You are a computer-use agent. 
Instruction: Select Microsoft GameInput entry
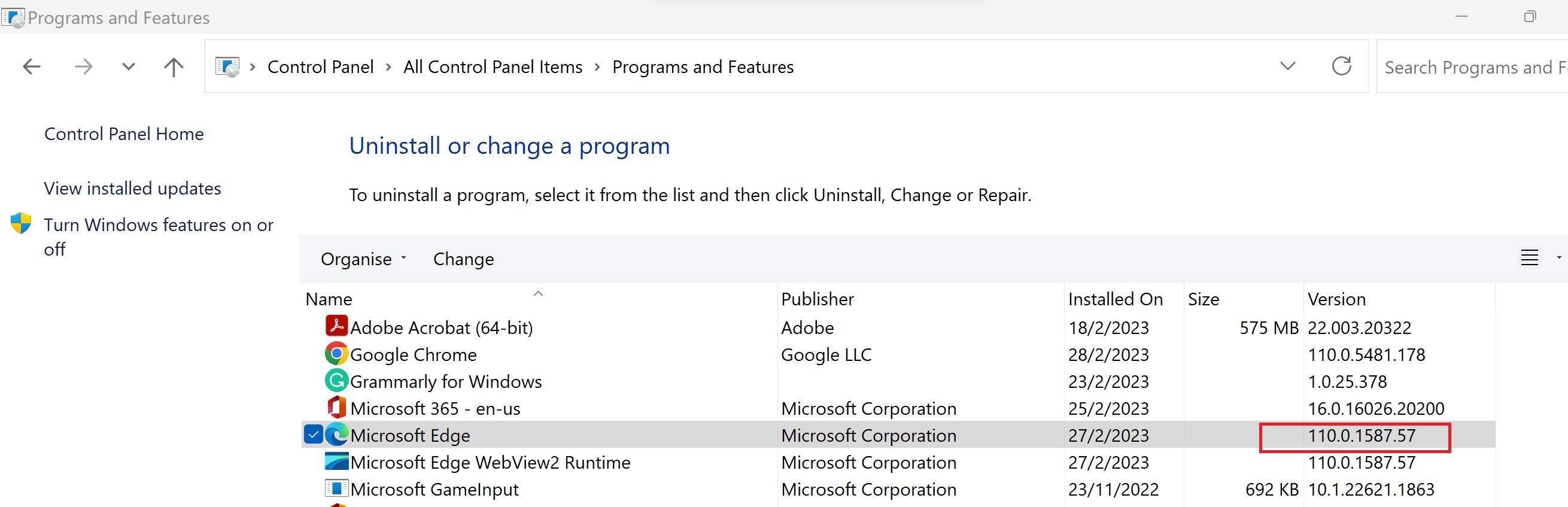(434, 490)
